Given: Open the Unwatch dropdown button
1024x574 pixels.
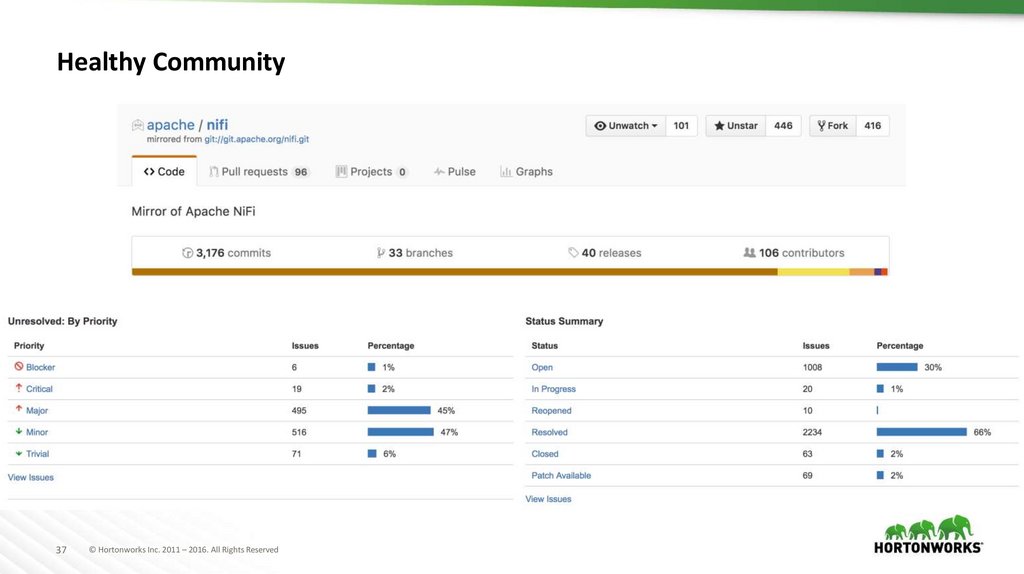Looking at the screenshot, I should coord(626,126).
